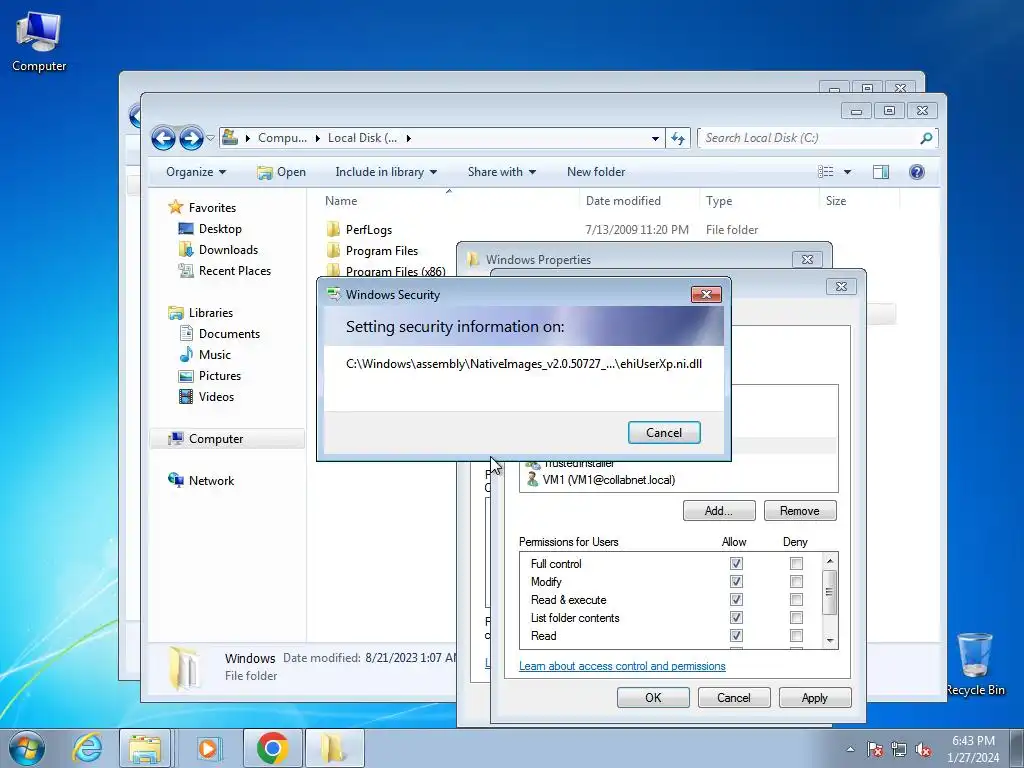Select Computer in the navigation pane
Image resolution: width=1024 pixels, height=768 pixels.
tap(216, 439)
